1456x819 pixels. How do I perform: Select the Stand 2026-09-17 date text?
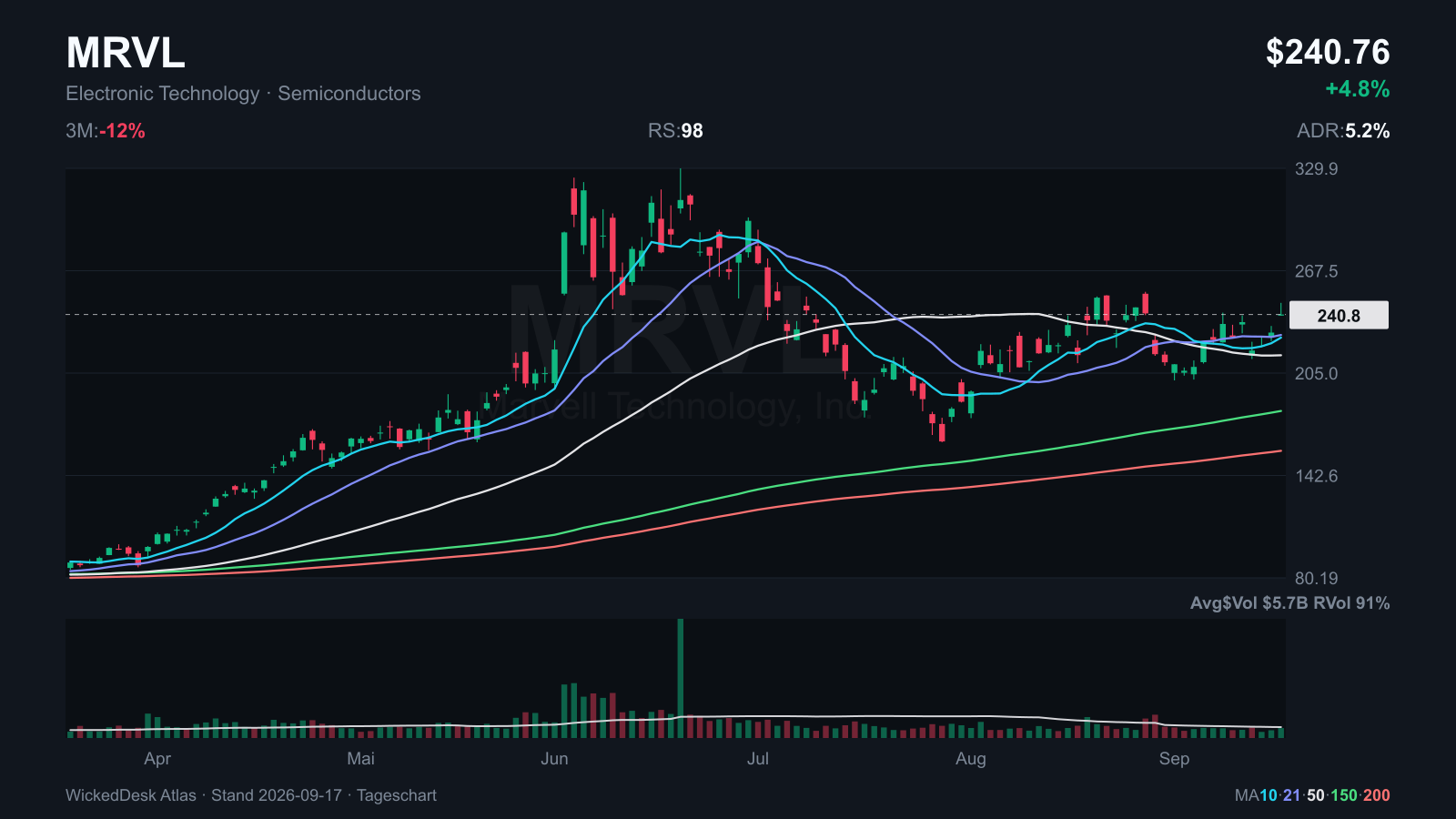pyautogui.click(x=277, y=795)
